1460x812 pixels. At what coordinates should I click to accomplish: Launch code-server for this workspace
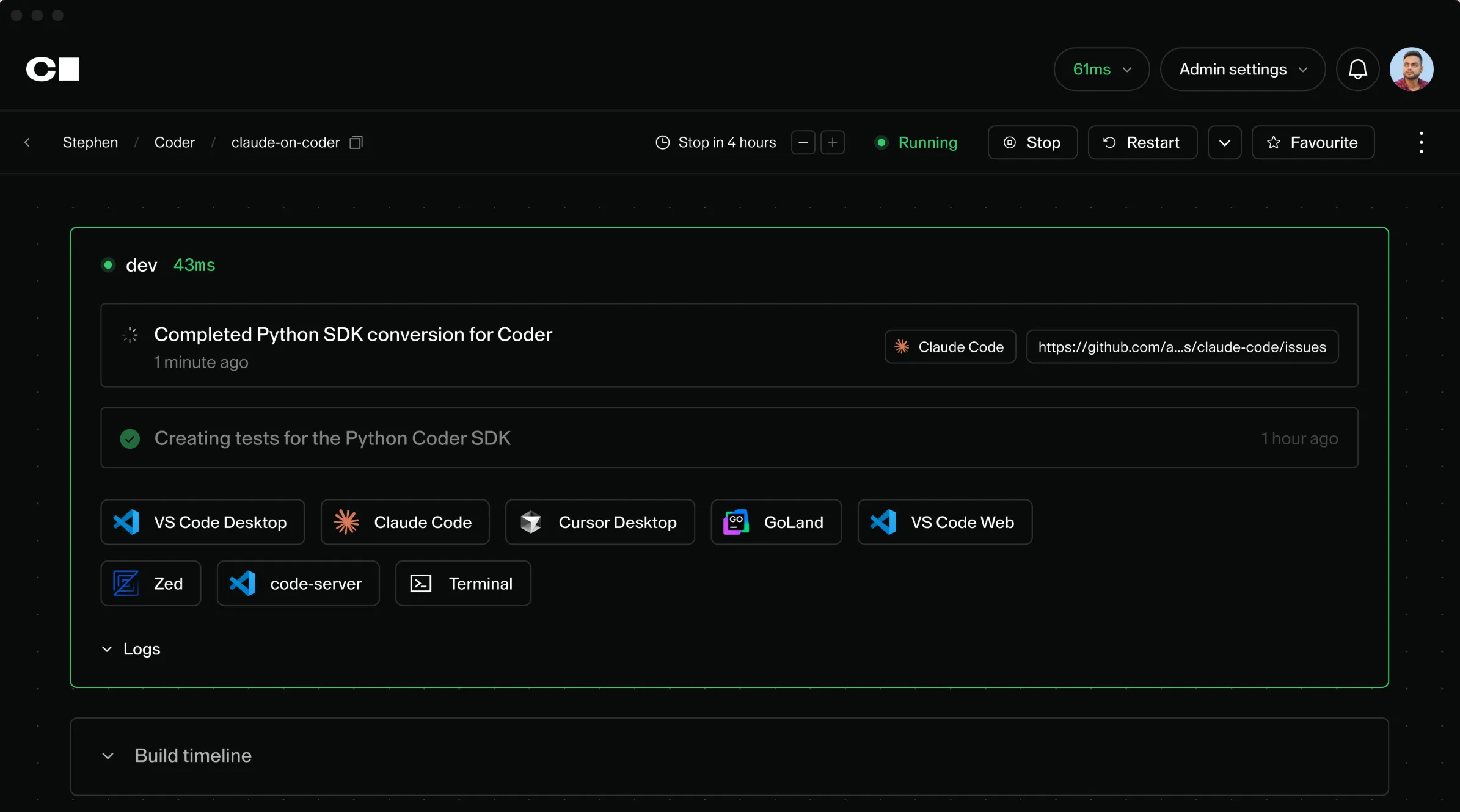[299, 583]
